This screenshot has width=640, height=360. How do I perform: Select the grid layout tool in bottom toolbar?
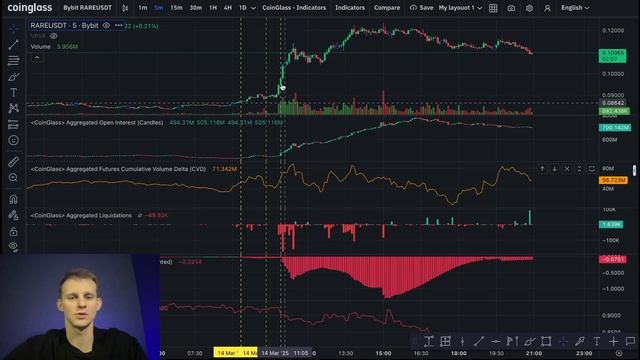[x=445, y=341]
